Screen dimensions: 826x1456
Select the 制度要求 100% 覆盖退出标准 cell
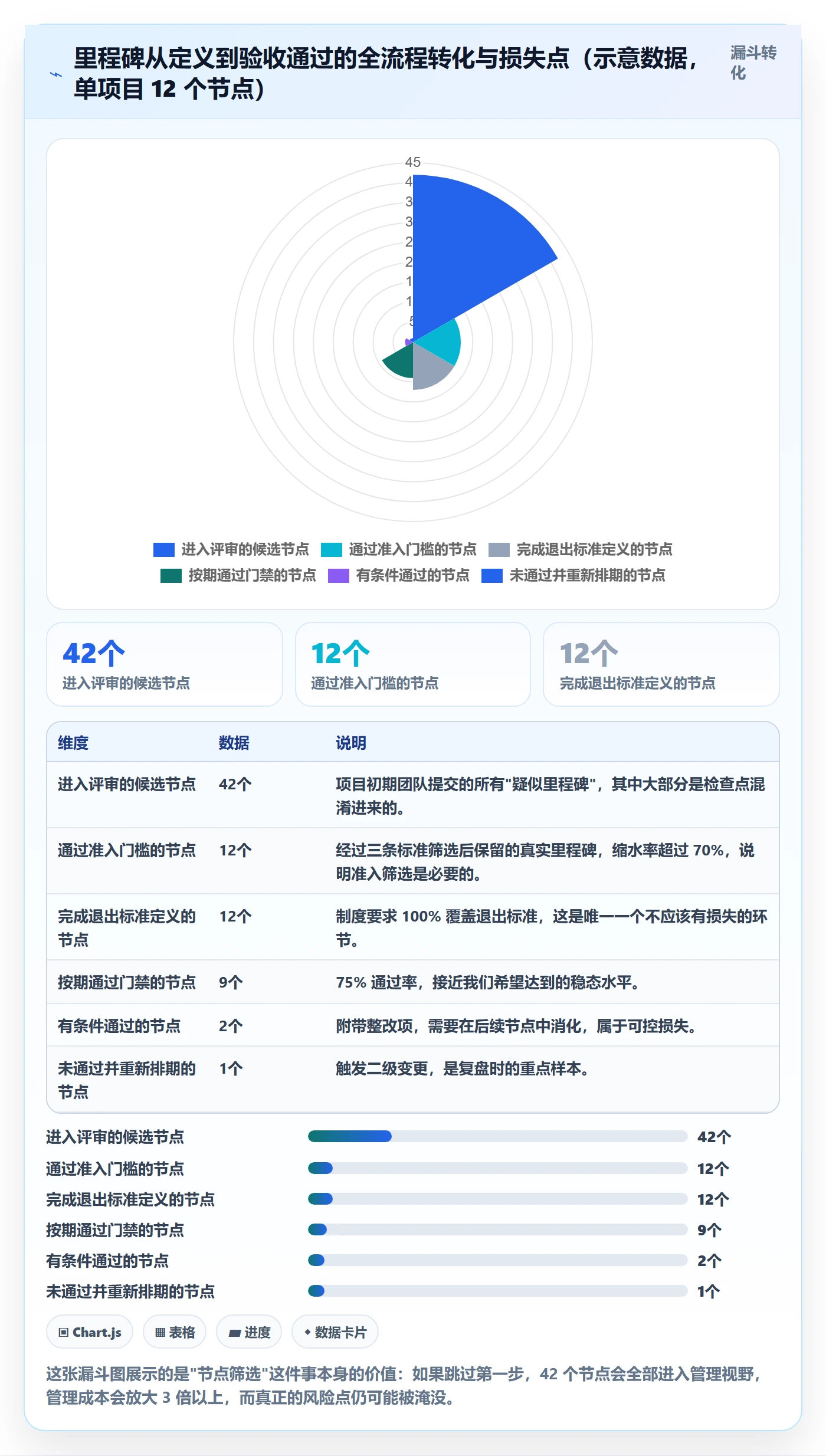point(552,928)
